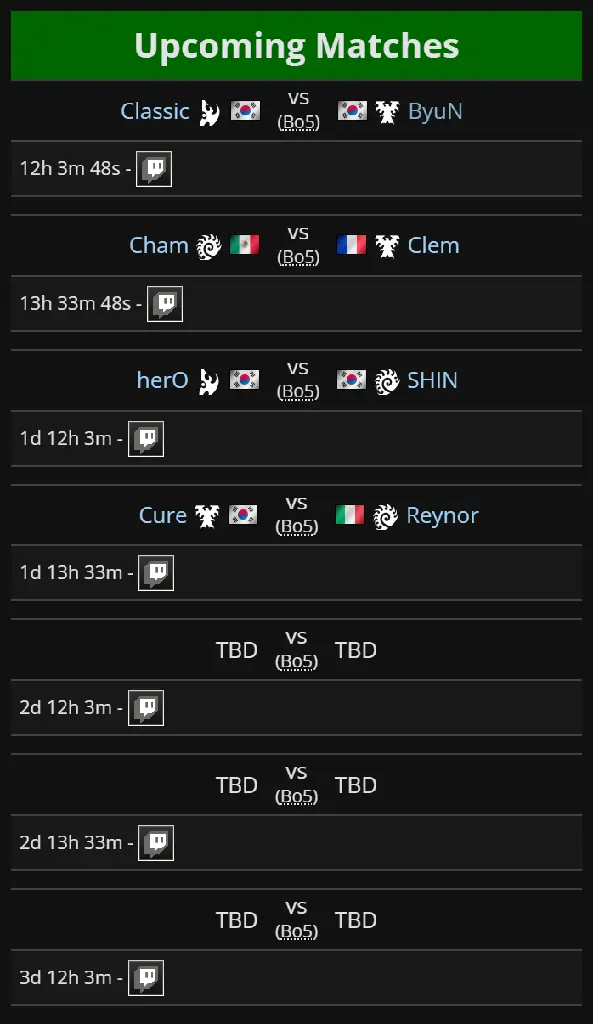Open the Classic player link
Viewport: 593px width, 1024px height.
click(155, 111)
